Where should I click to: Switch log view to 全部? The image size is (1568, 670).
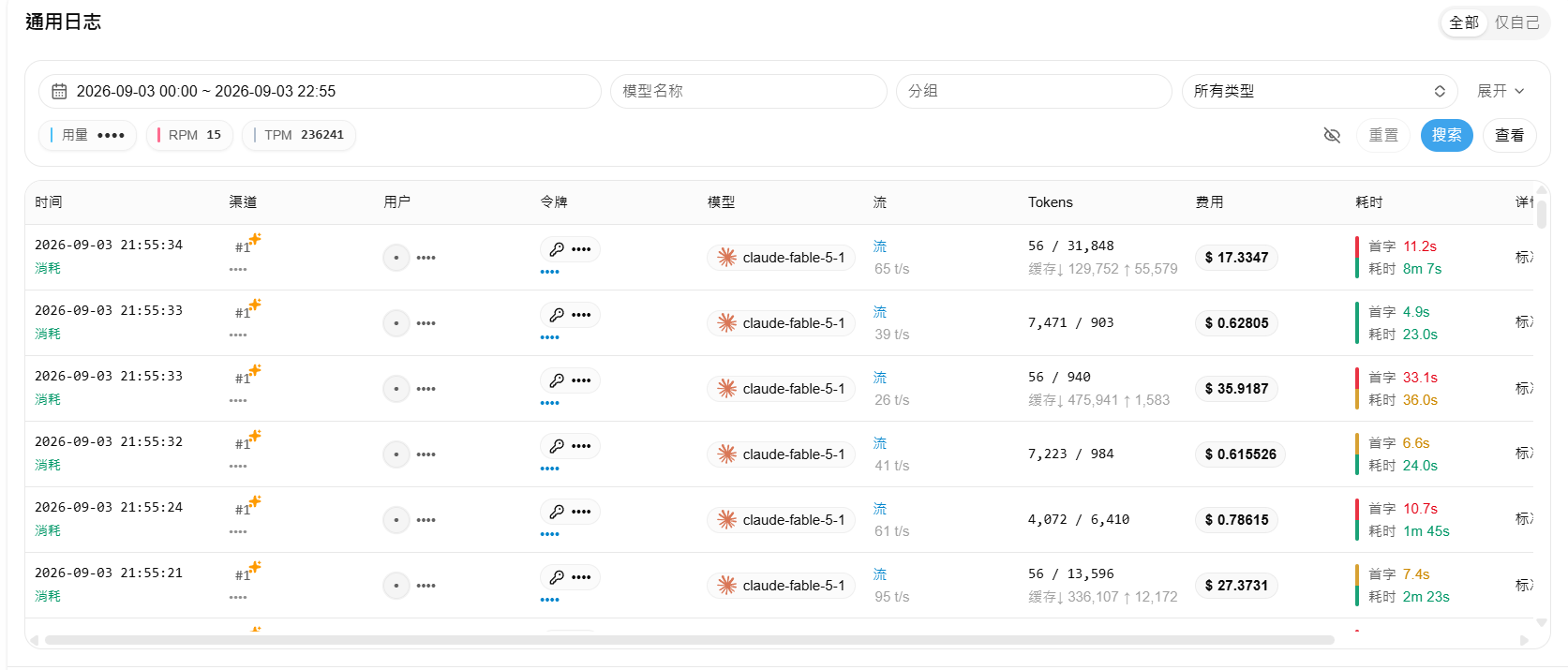click(x=1464, y=22)
